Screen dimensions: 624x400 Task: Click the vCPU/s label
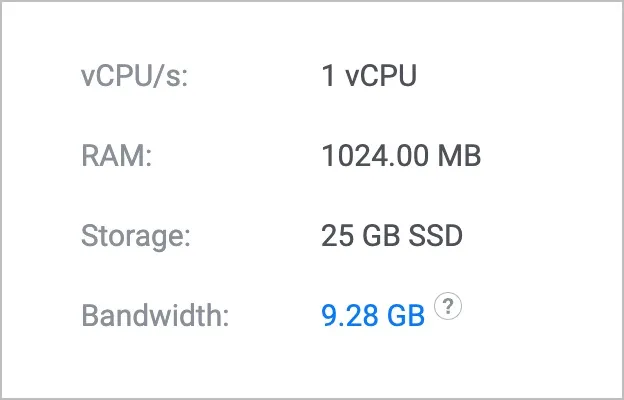pyautogui.click(x=134, y=77)
